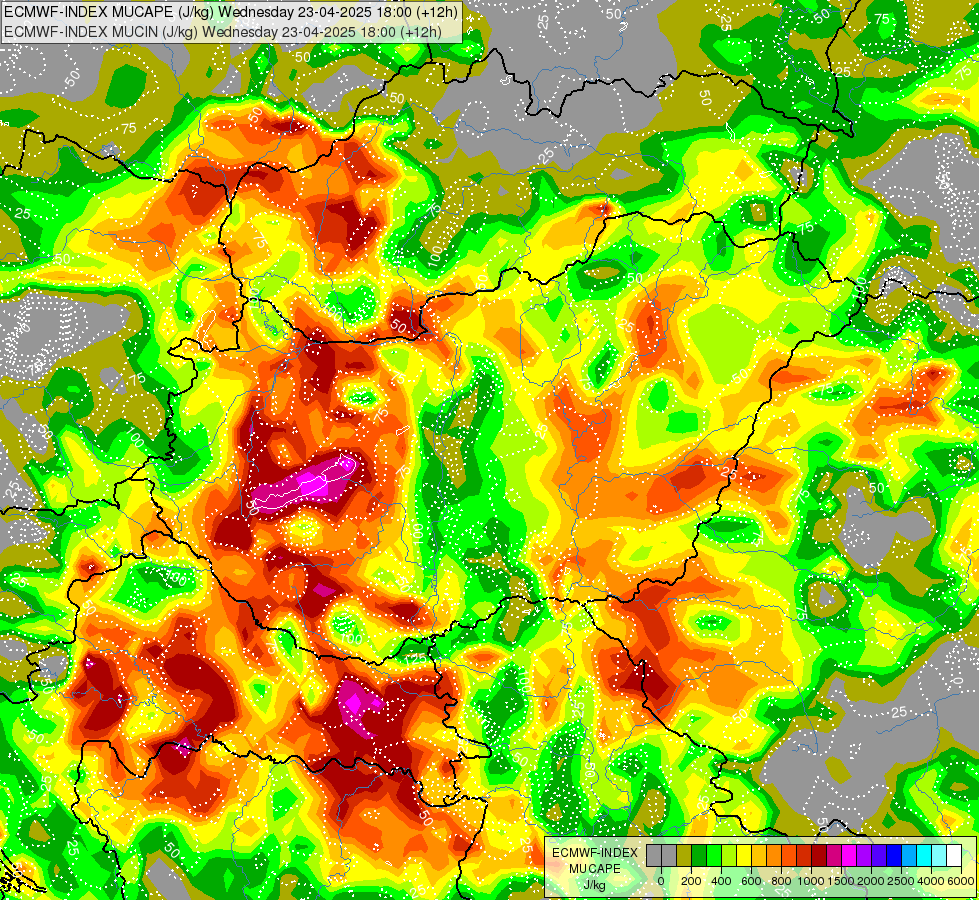Screen dimensions: 979x900
Task: Click the legend value 0
Action: pyautogui.click(x=661, y=881)
